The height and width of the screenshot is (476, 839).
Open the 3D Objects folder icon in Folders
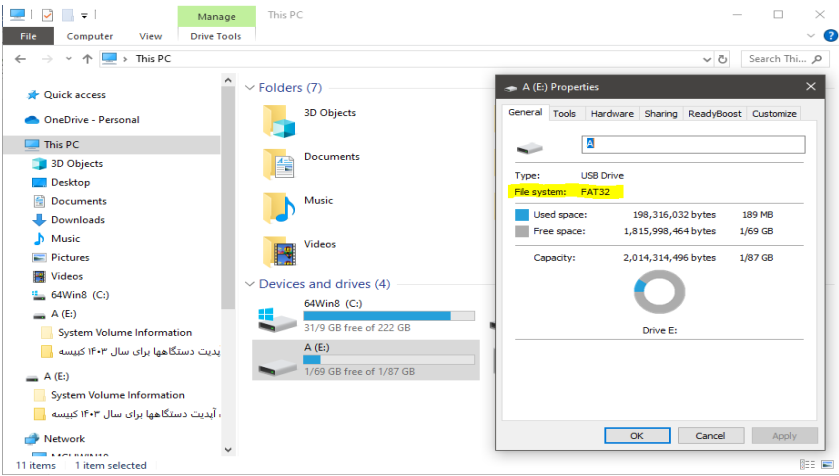click(x=279, y=121)
